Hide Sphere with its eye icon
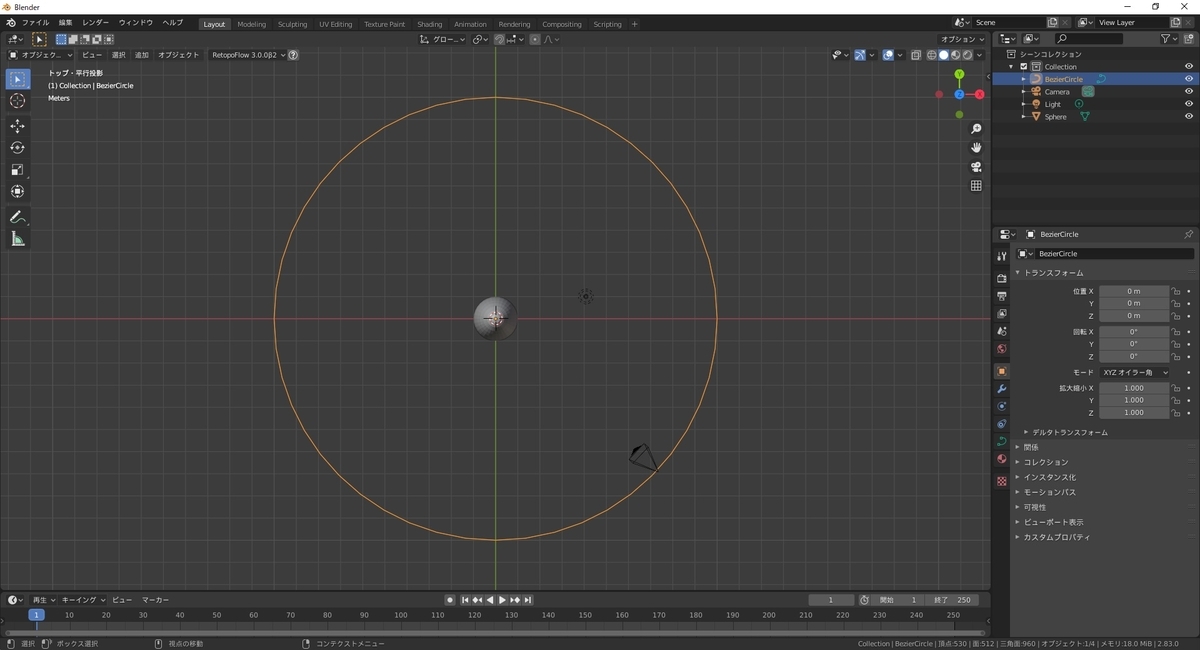This screenshot has width=1200, height=650. (1189, 117)
